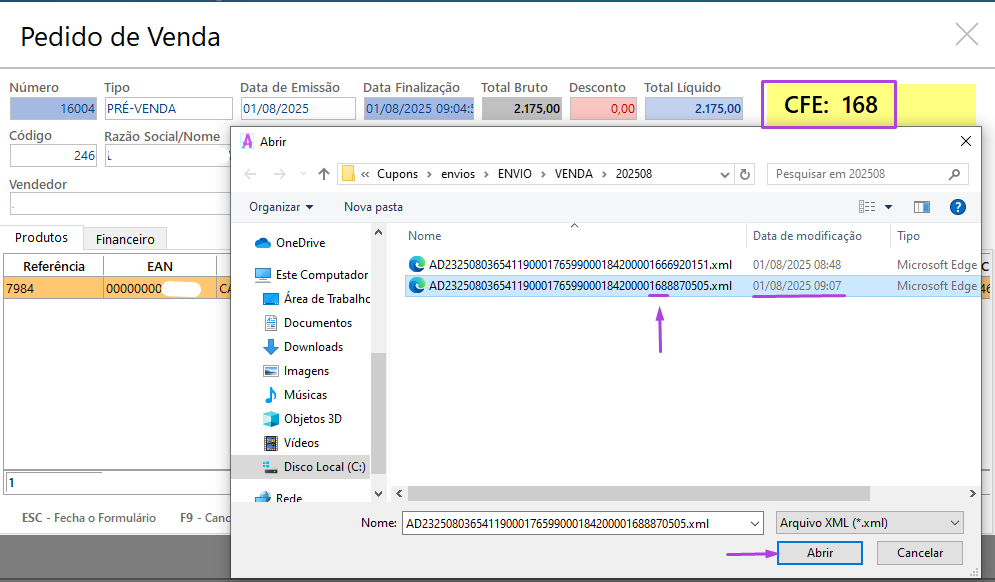This screenshot has height=582, width=995.
Task: Select the XML file ending in 1666920151
Action: 580,265
